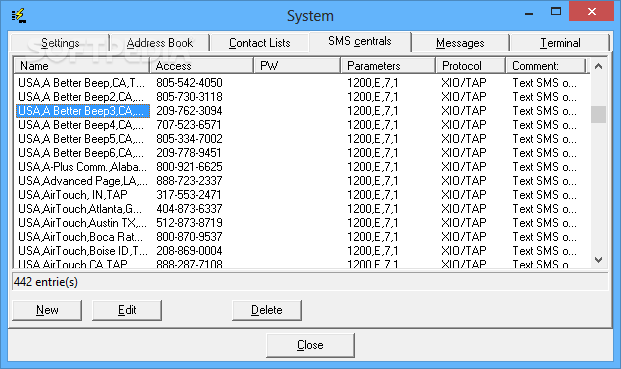Select row USA,AirTouch,Boise ID,T...
Viewport: 621px width, 369px height.
[x=303, y=251]
